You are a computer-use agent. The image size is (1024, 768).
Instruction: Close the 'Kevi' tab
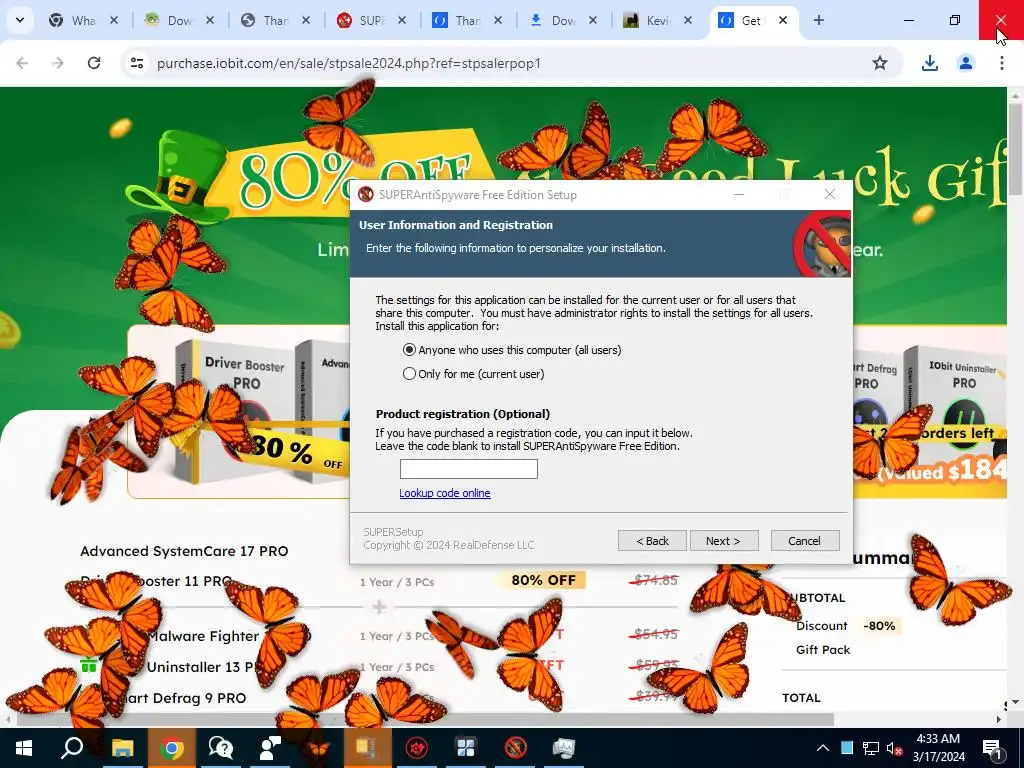(688, 20)
